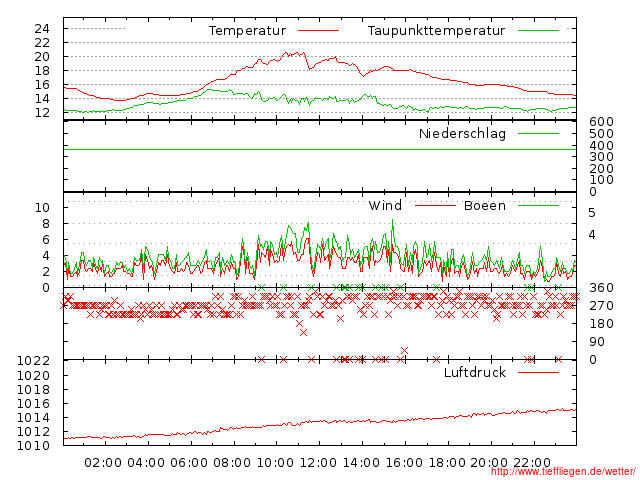Click the Niederschlag legend label

462,133
